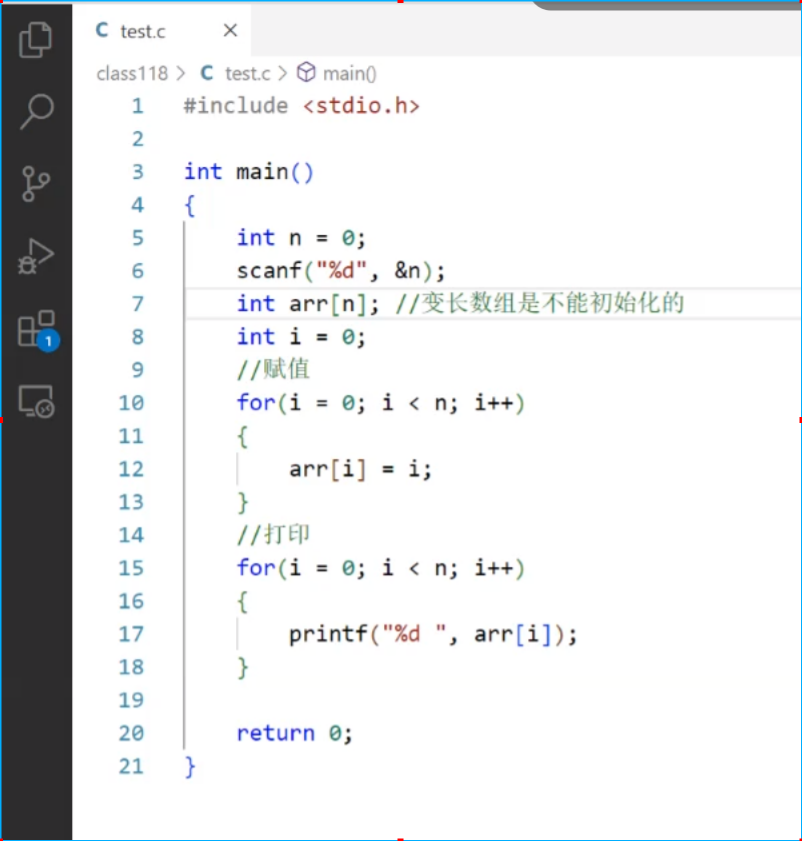This screenshot has height=841, width=802.
Task: Open the Extensions panel
Action: [x=38, y=330]
